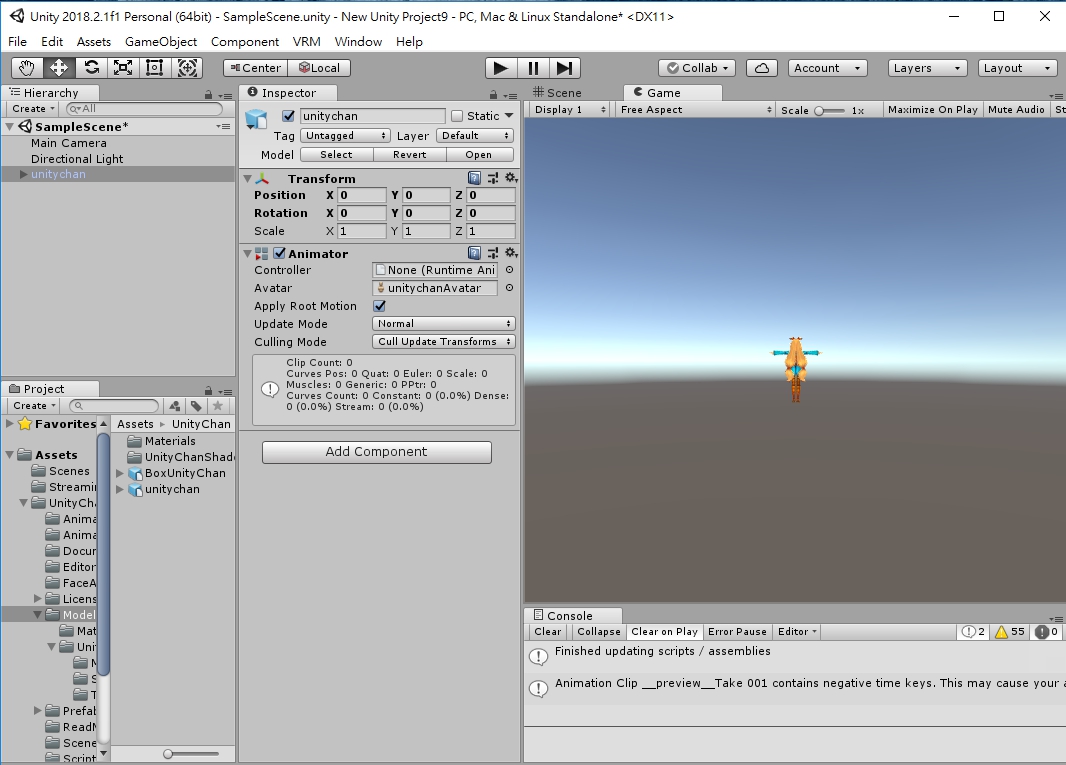Screen dimensions: 1066x765
Task: Open the Controller object picker circle
Action: [509, 270]
